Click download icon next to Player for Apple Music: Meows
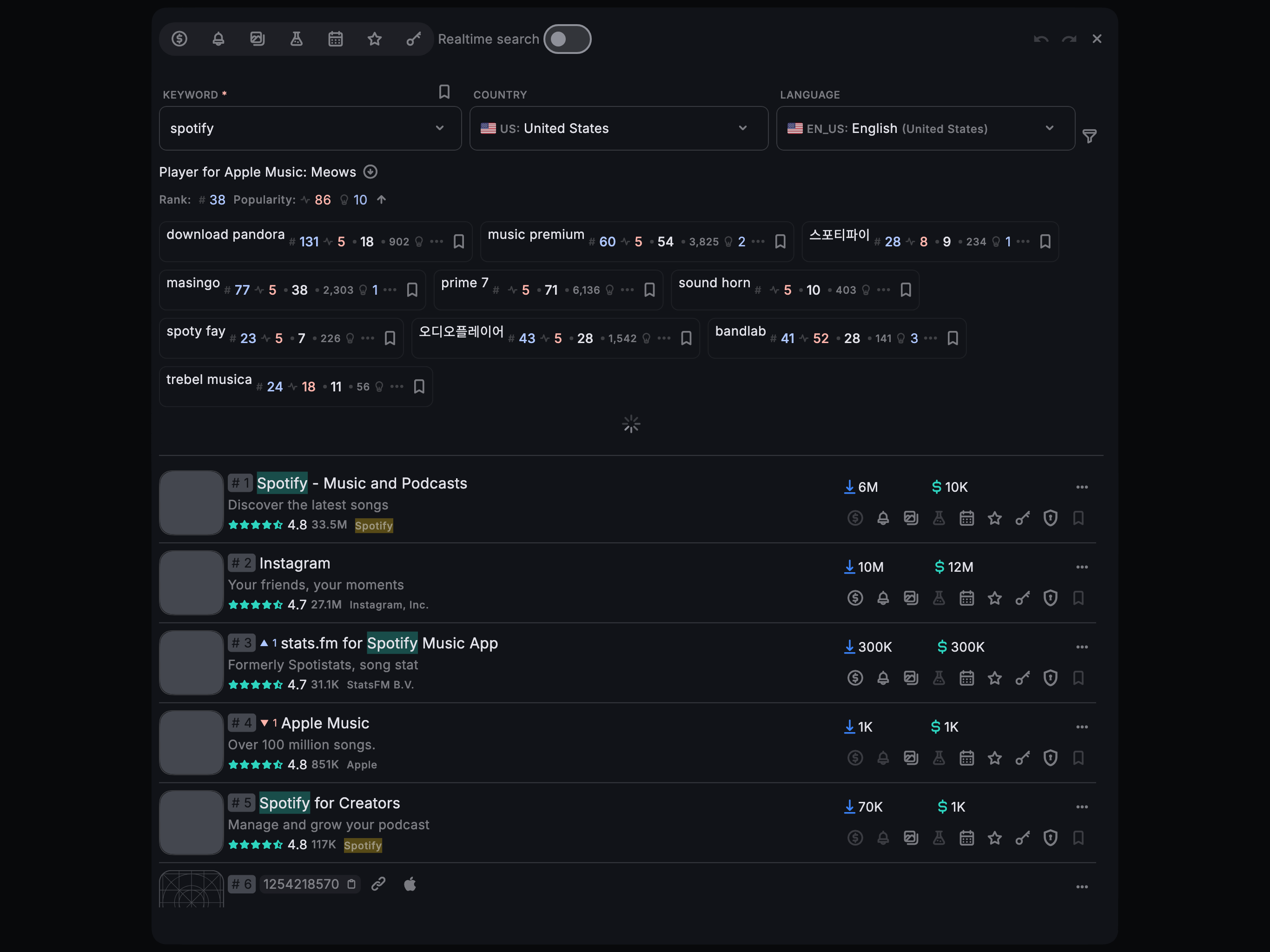Viewport: 1270px width, 952px height. point(370,172)
